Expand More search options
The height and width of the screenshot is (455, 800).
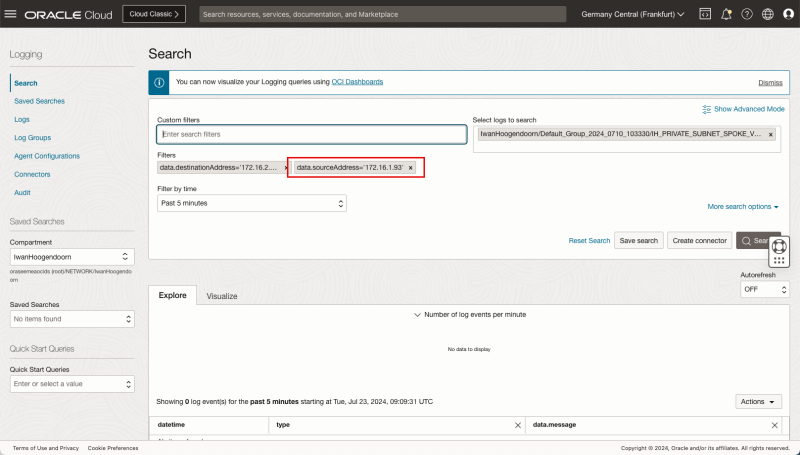pyautogui.click(x=742, y=206)
